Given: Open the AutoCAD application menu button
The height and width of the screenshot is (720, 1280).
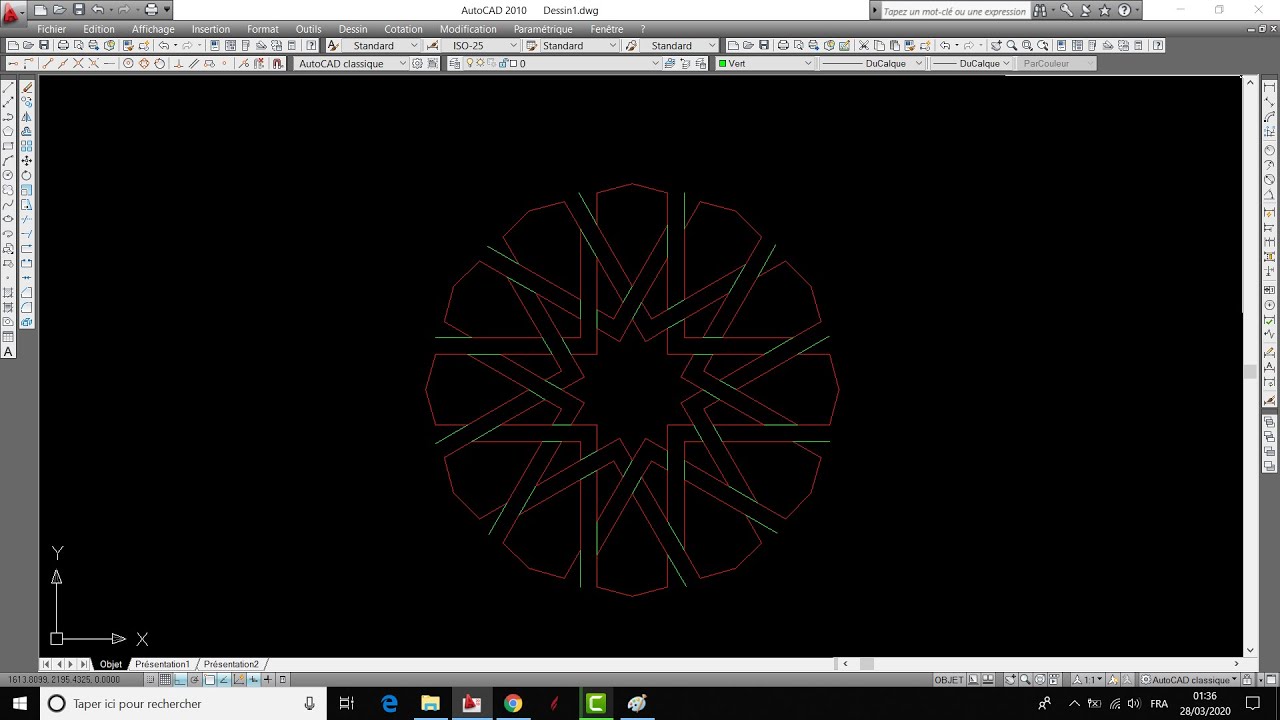Looking at the screenshot, I should 12,13.
